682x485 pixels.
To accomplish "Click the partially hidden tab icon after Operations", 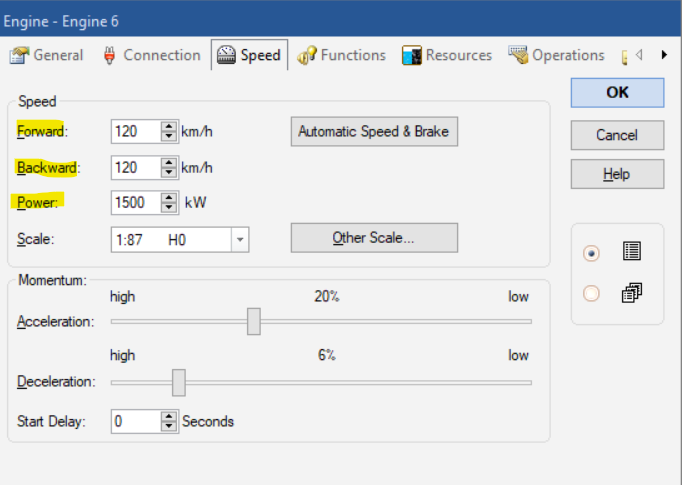I will coord(625,57).
